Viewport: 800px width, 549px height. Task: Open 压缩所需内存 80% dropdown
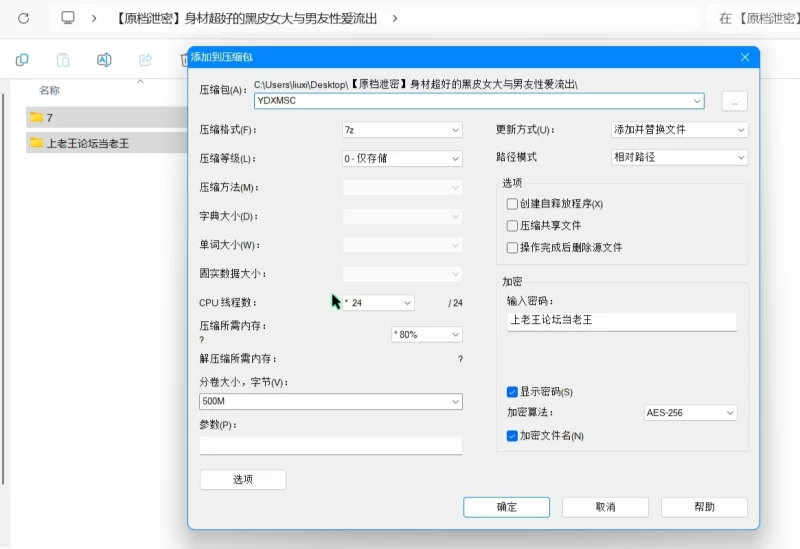click(x=427, y=335)
